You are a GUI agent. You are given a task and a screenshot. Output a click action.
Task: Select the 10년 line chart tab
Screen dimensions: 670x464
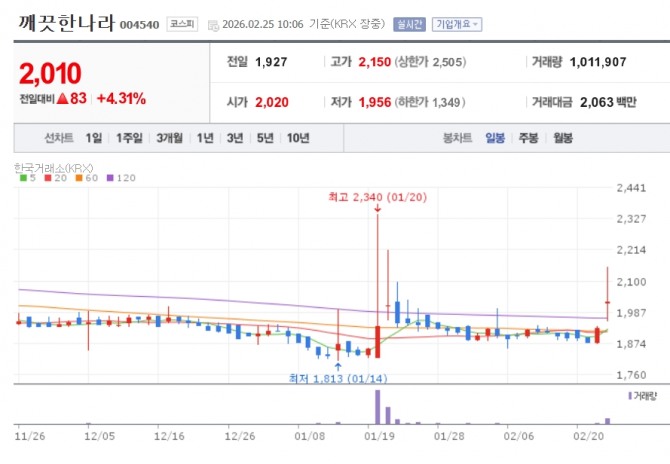(298, 138)
